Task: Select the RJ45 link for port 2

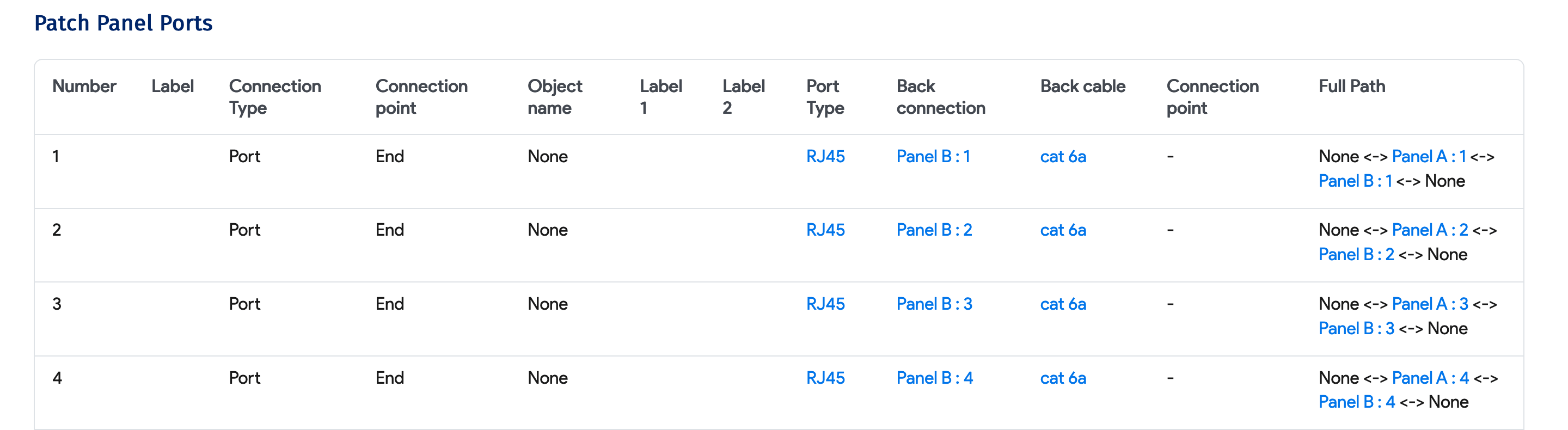Action: [824, 230]
